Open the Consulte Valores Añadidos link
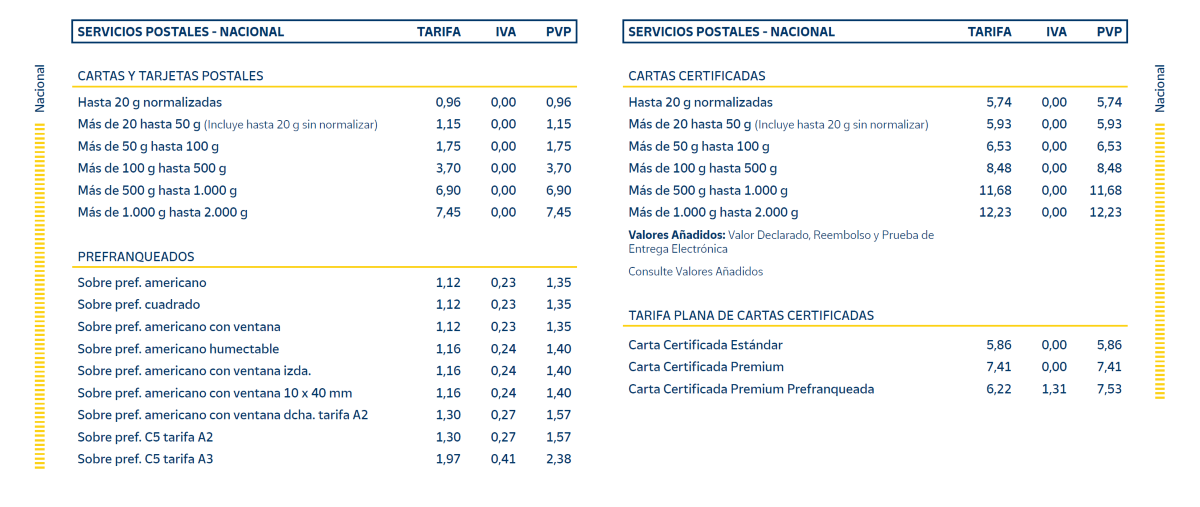1200x507 pixels. pos(695,271)
